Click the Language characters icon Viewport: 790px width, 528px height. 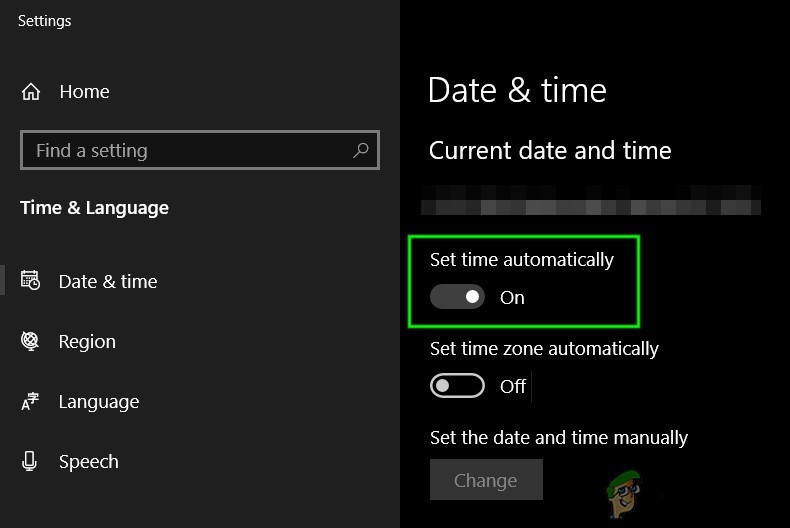pyautogui.click(x=30, y=402)
